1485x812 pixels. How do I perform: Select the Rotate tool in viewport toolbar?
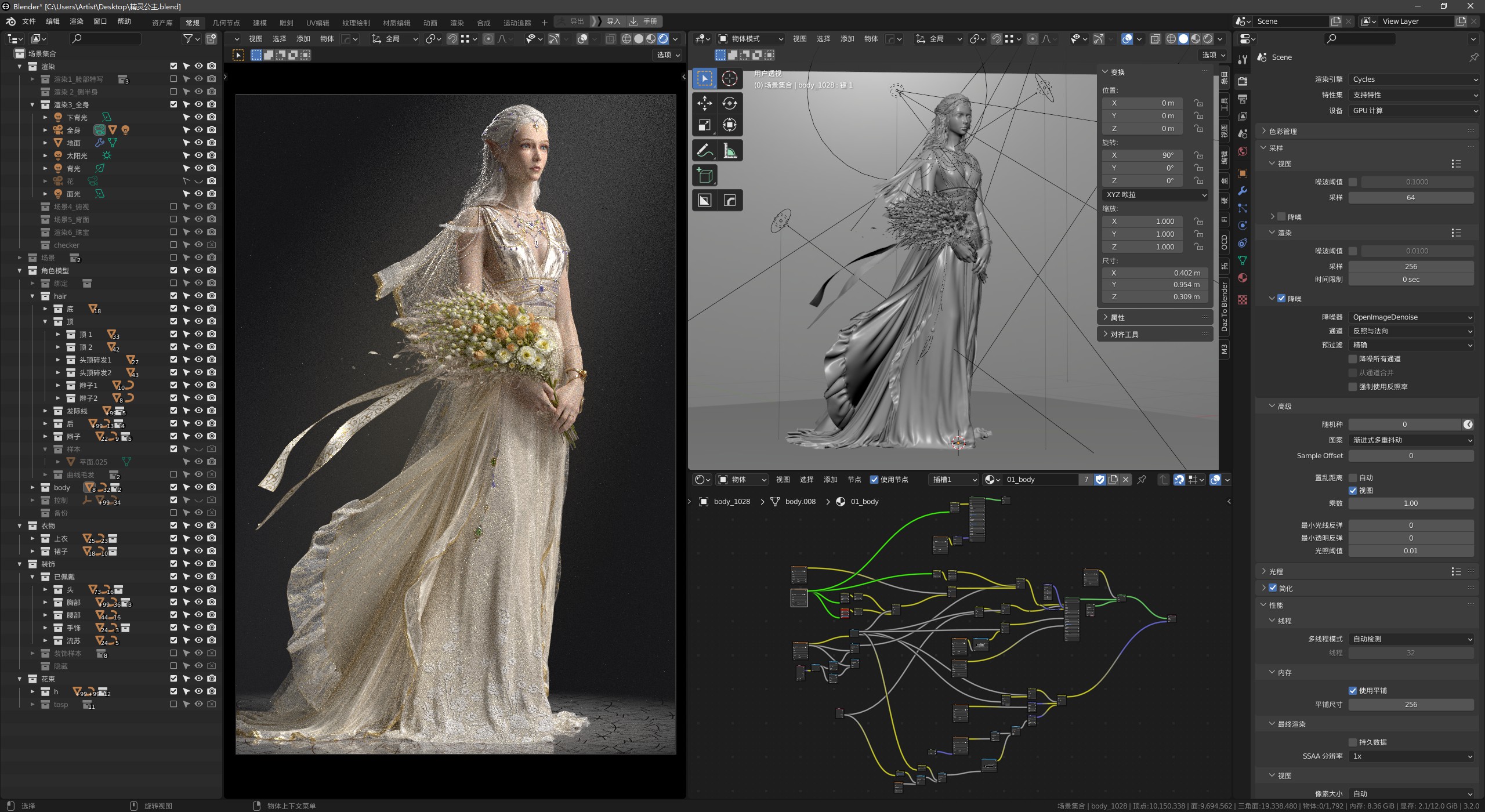point(729,103)
